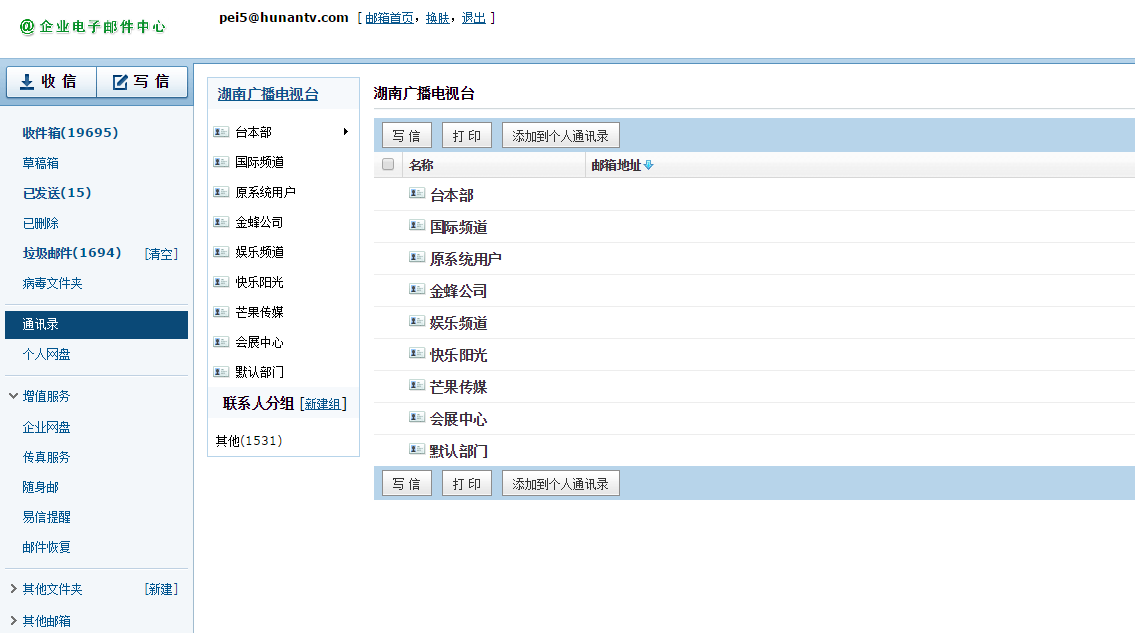The image size is (1135, 633).
Task: Tick the select-all checkbox in the table header
Action: pos(388,164)
